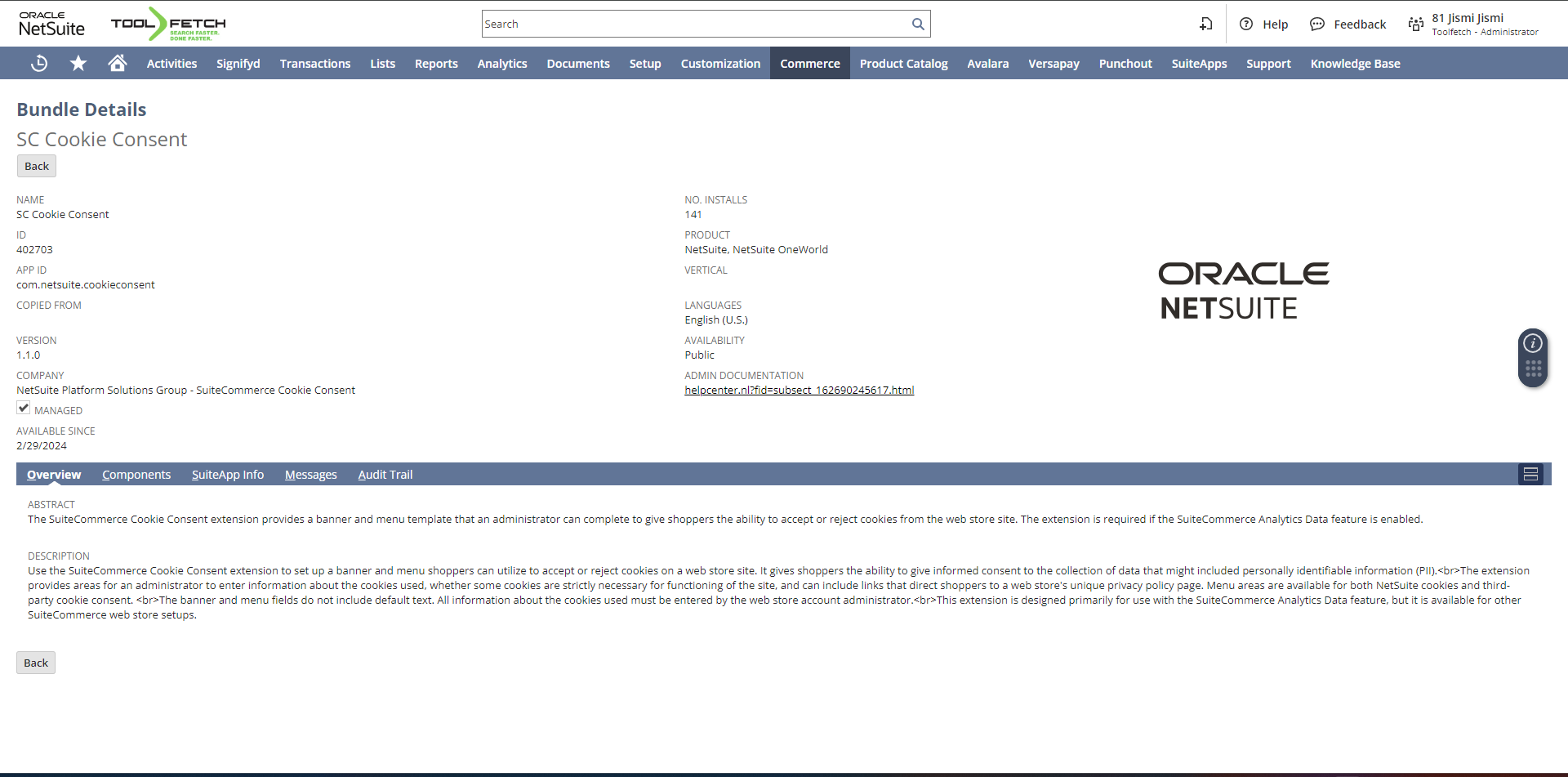Toggle the subtab expand layout icon
This screenshot has height=777, width=1568.
coord(1530,475)
